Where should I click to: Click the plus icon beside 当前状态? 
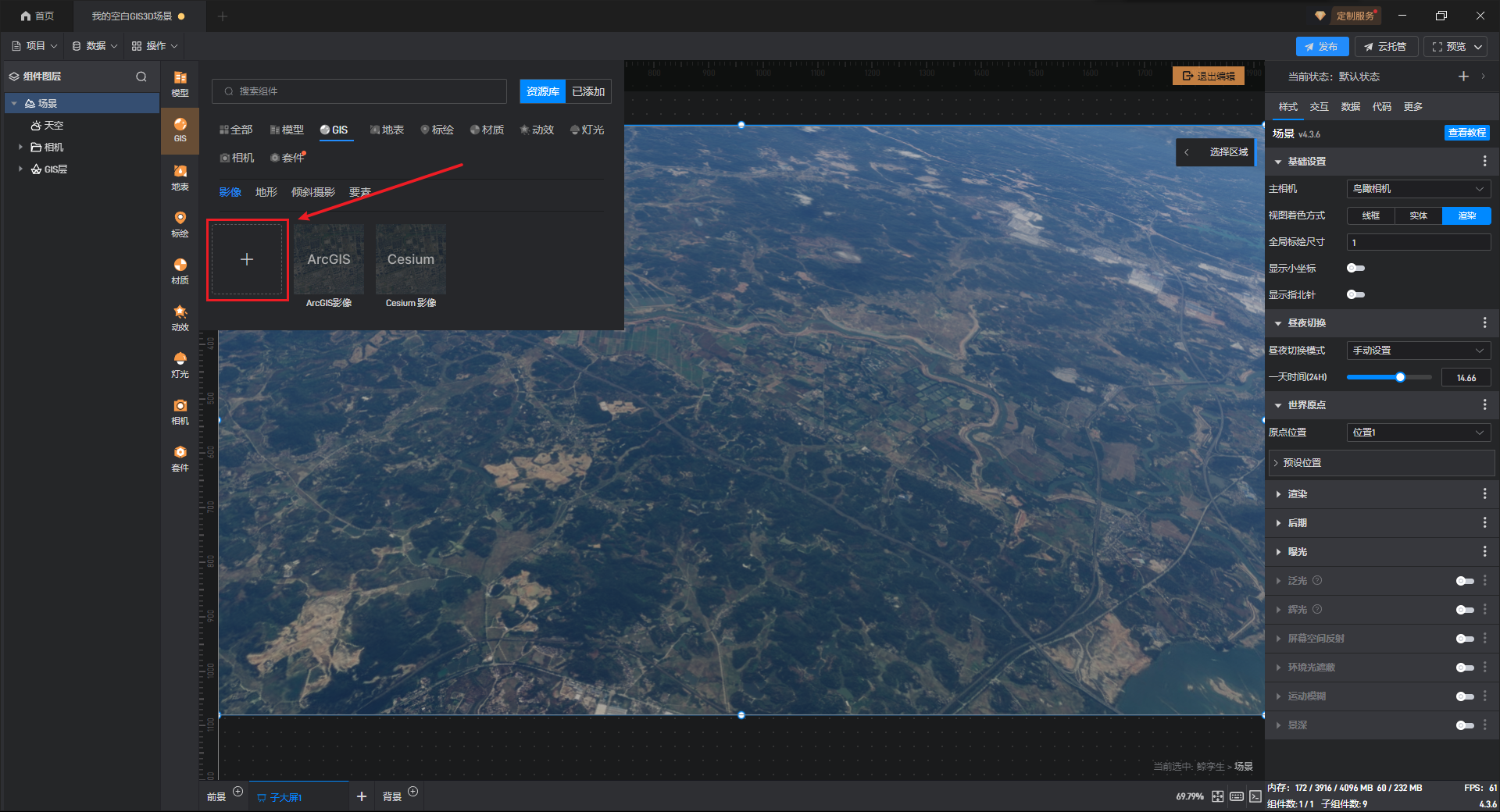[1463, 77]
